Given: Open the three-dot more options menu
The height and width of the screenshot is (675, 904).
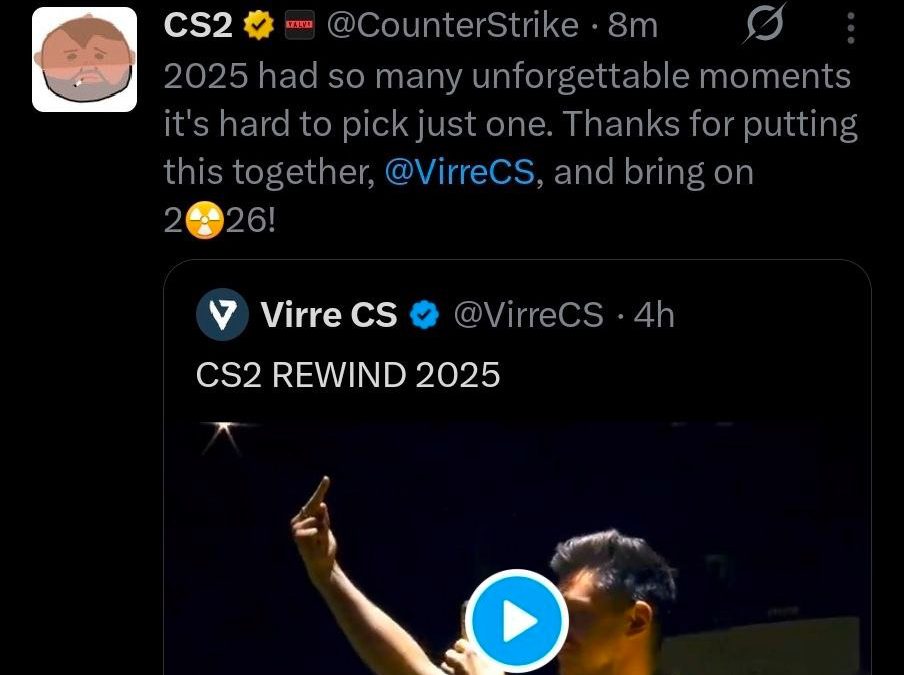Looking at the screenshot, I should click(850, 26).
